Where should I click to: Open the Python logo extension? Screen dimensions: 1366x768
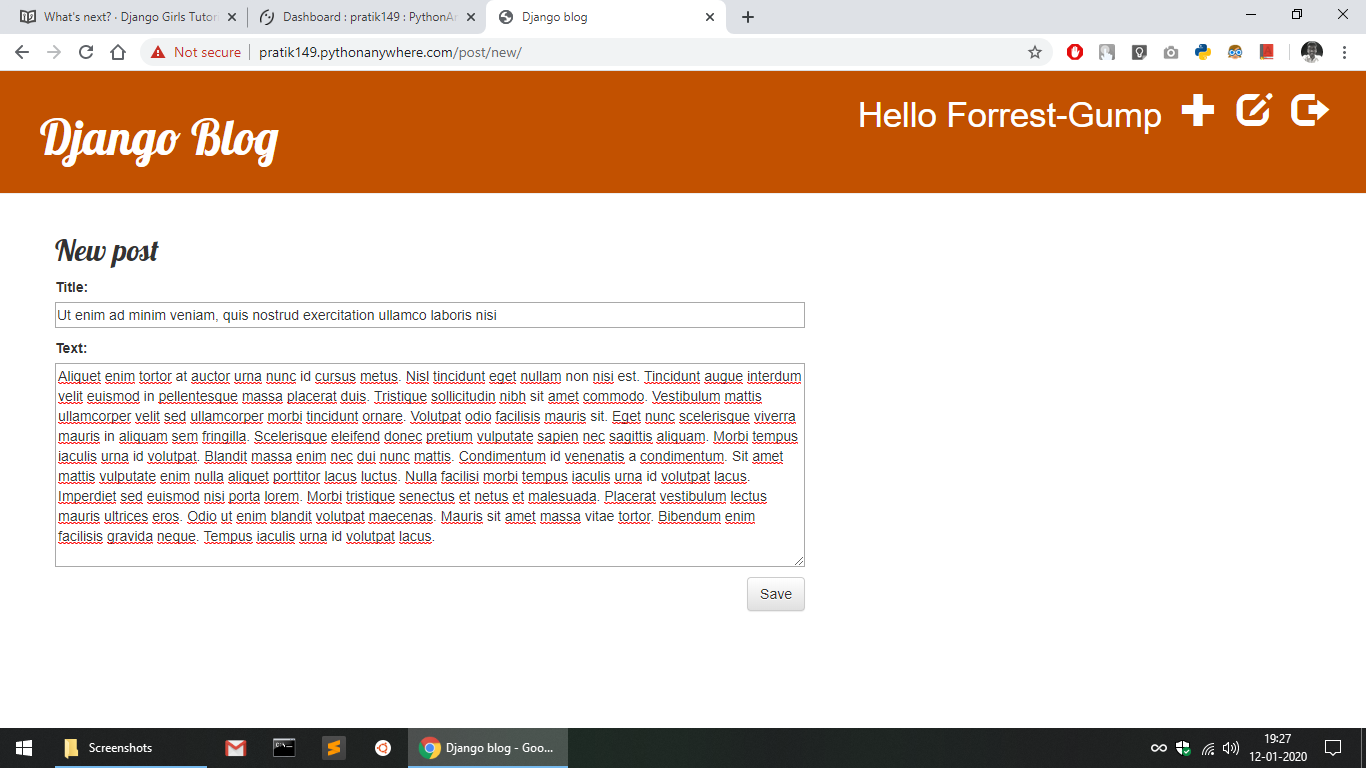click(1203, 52)
